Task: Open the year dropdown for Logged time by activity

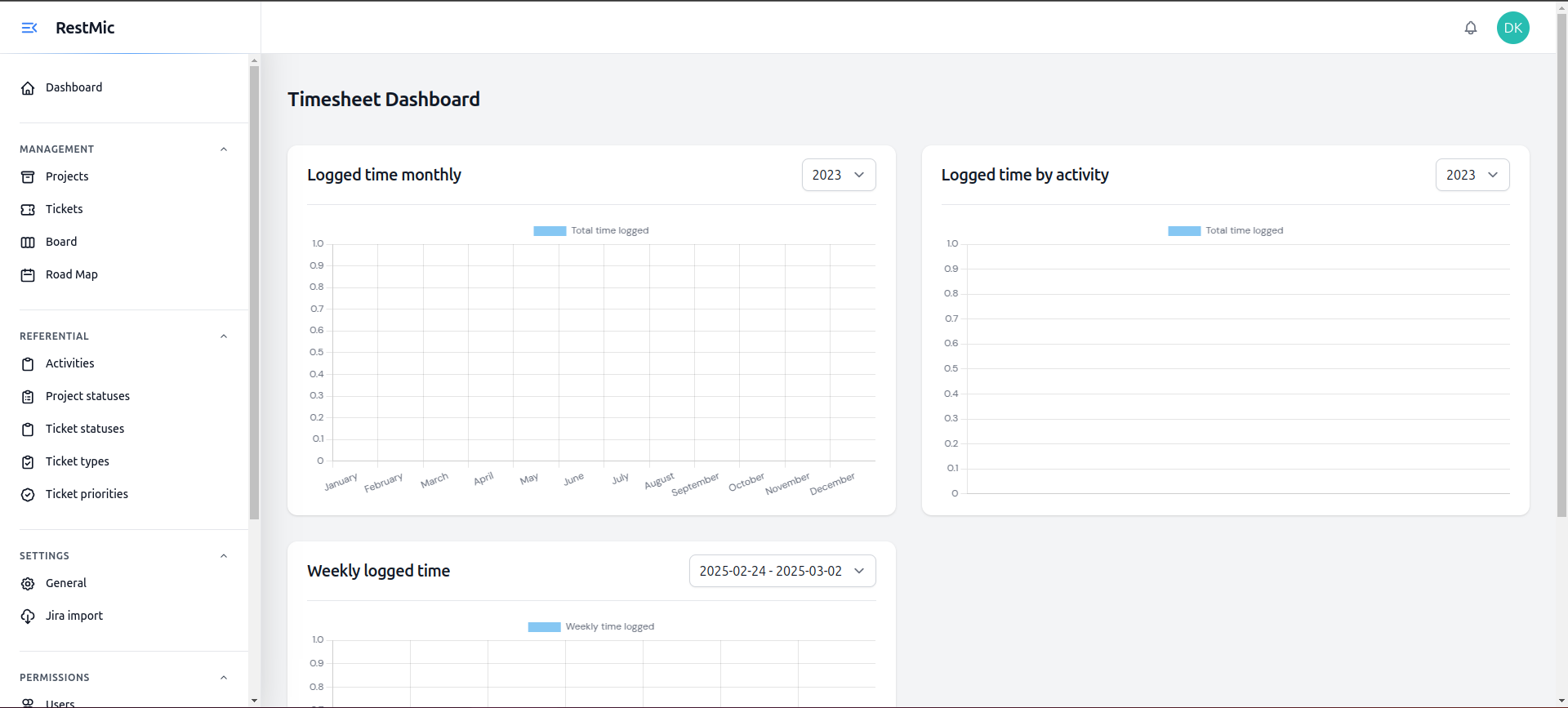Action: pos(1472,175)
